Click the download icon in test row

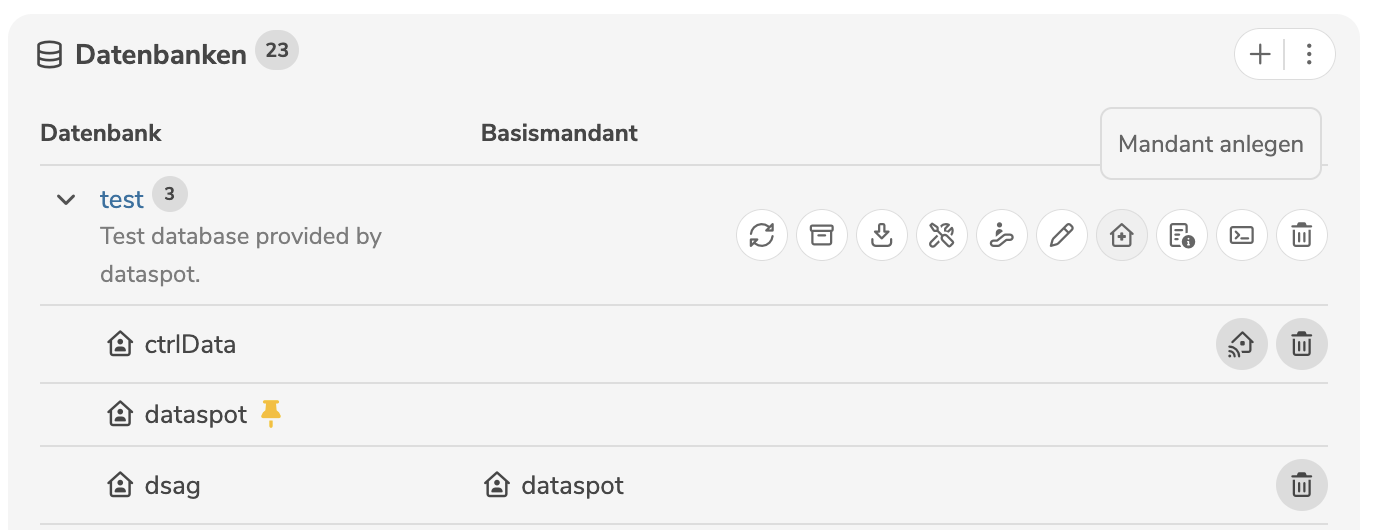click(882, 236)
